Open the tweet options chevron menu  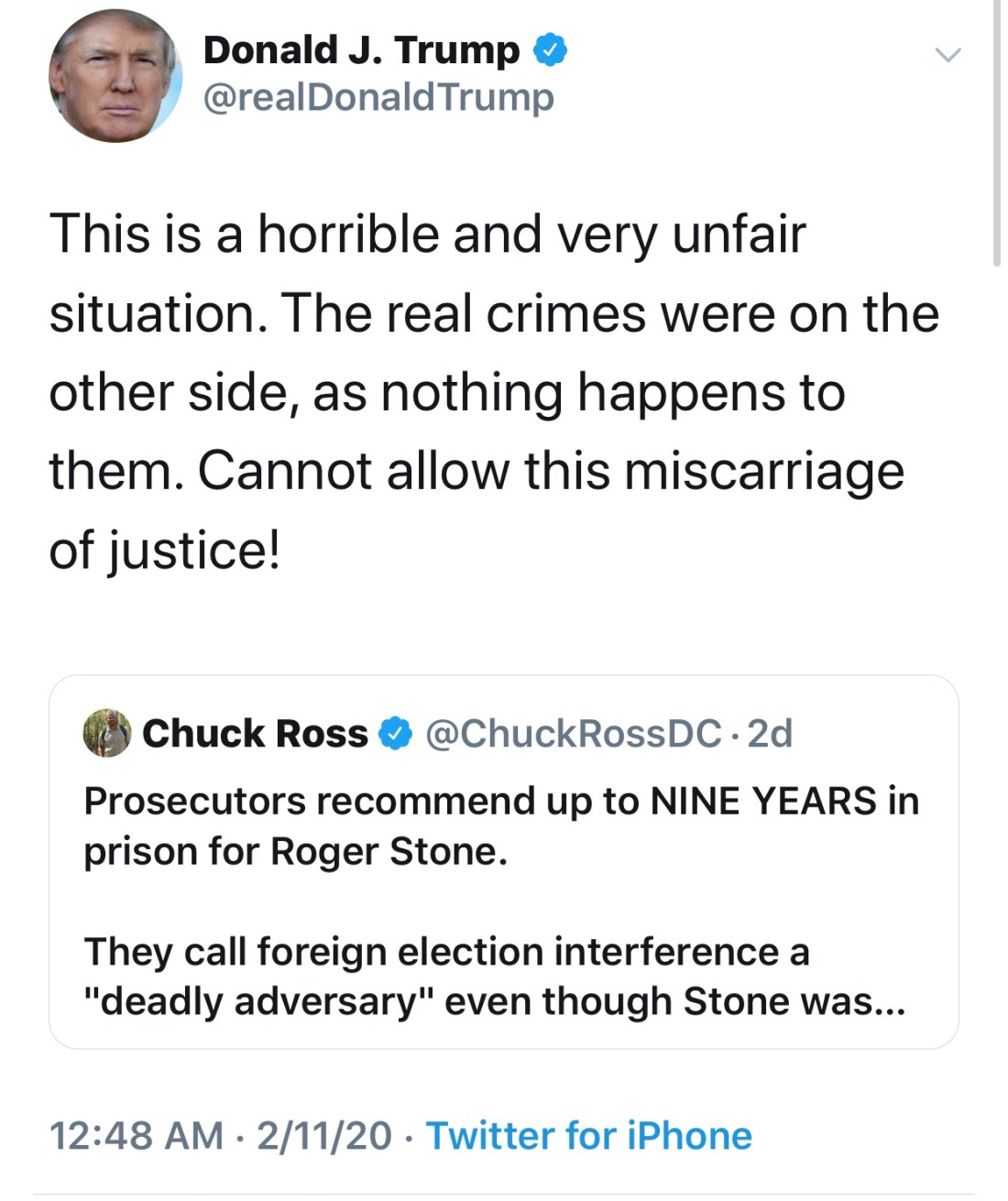(x=948, y=55)
